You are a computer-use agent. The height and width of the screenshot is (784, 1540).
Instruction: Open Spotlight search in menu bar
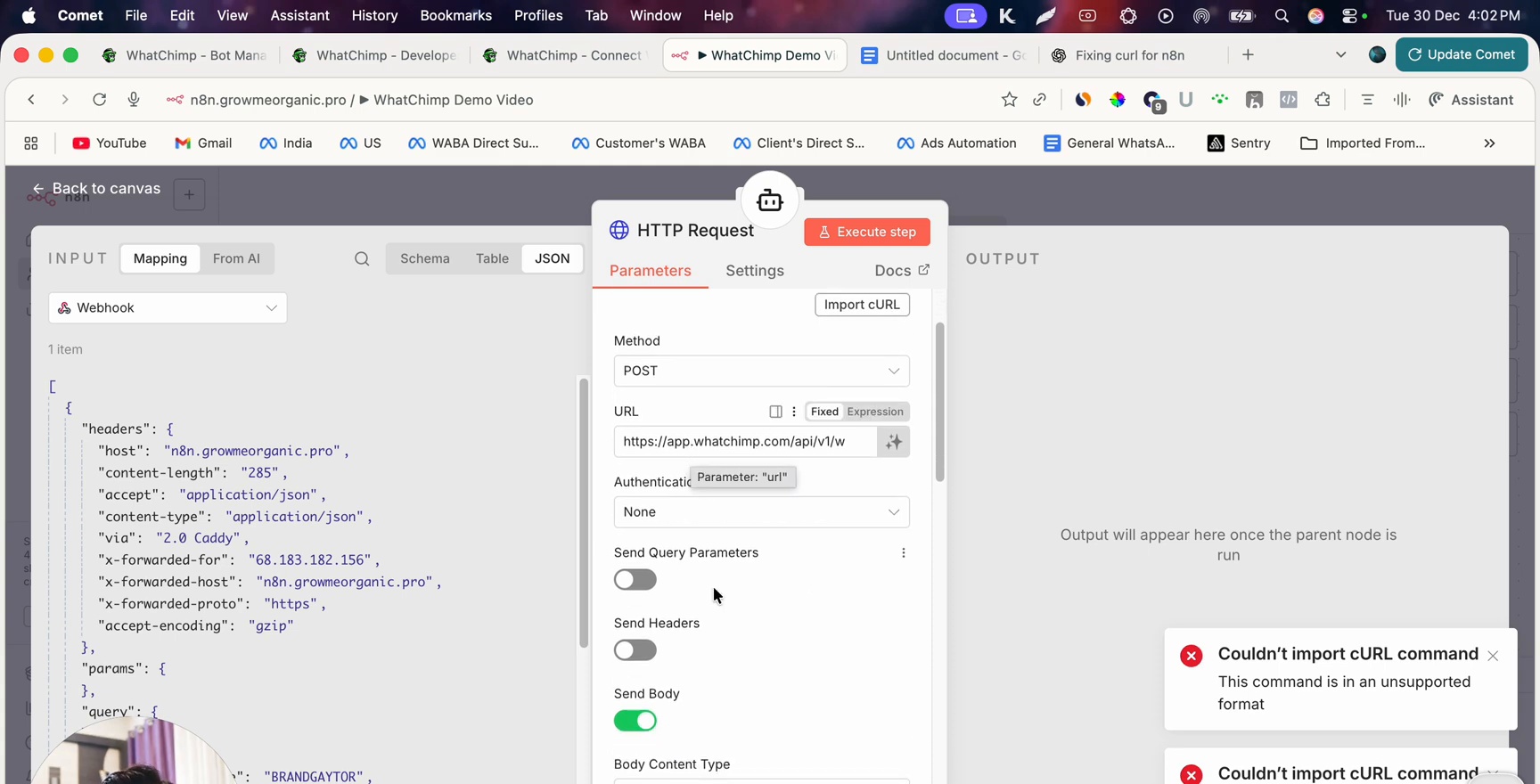(1282, 16)
